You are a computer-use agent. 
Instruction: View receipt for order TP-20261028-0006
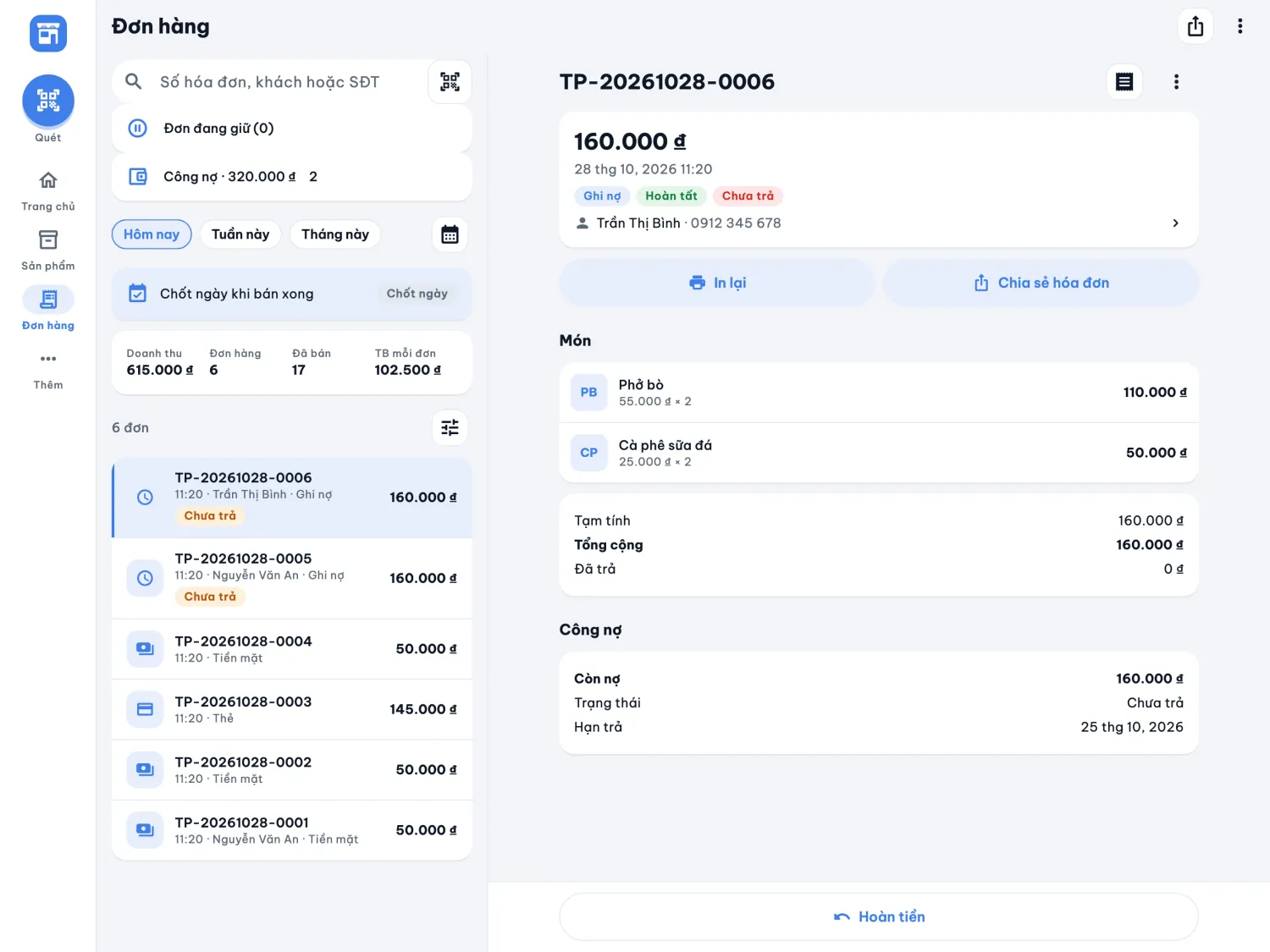pyautogui.click(x=1124, y=82)
